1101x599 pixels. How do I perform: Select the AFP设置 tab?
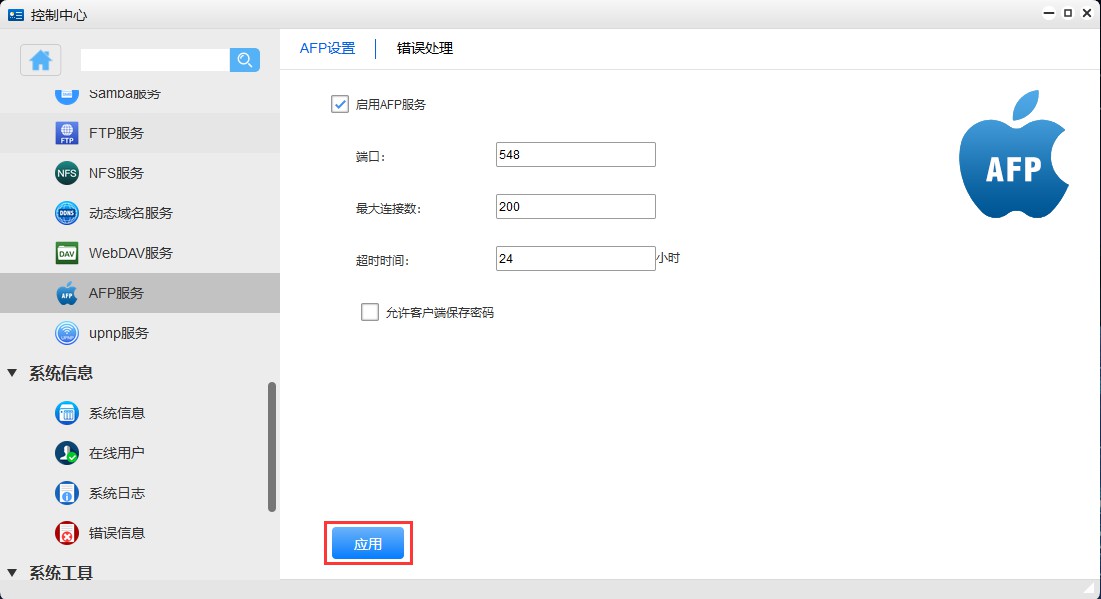(x=327, y=48)
